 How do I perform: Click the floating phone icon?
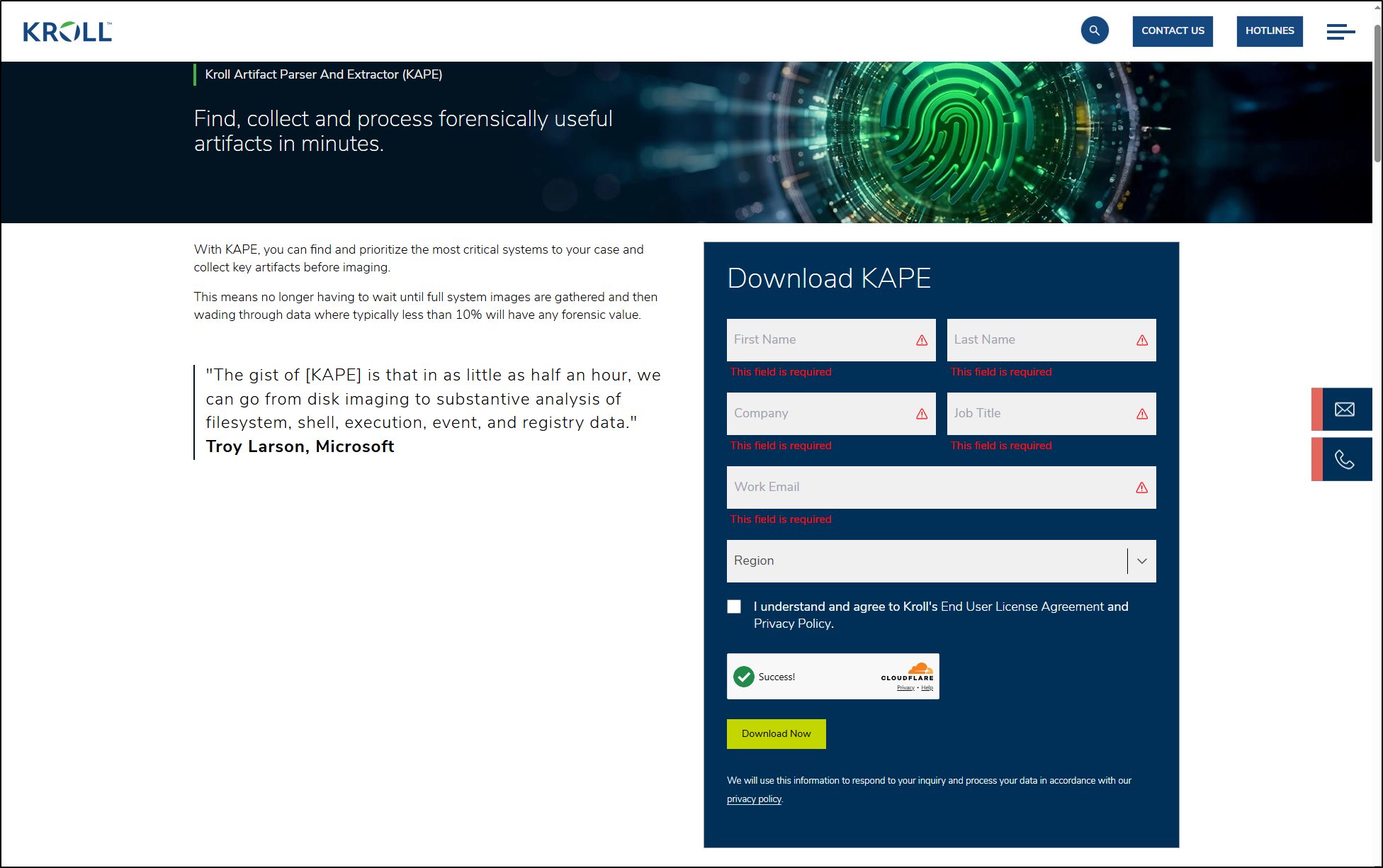pyautogui.click(x=1344, y=459)
